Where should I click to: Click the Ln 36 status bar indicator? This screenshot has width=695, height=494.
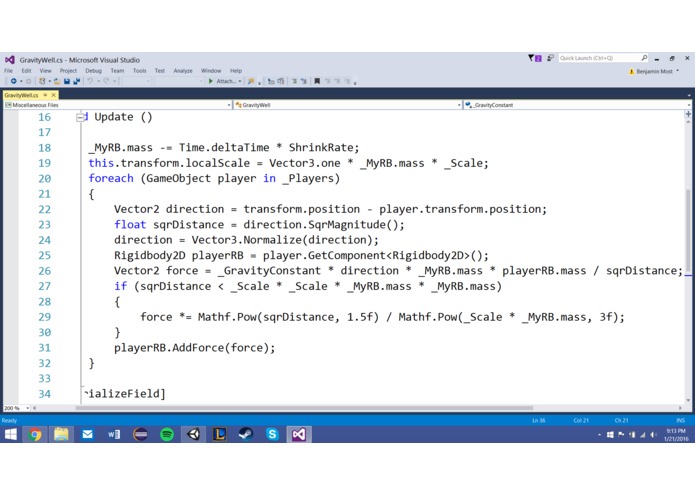pyautogui.click(x=539, y=420)
